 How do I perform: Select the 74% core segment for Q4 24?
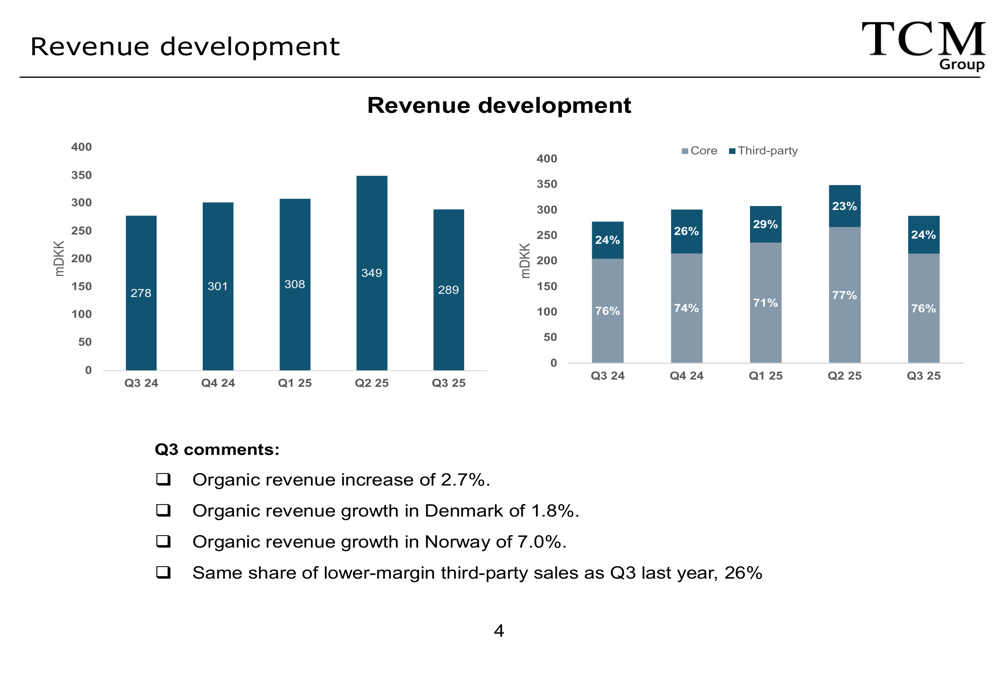coord(686,308)
